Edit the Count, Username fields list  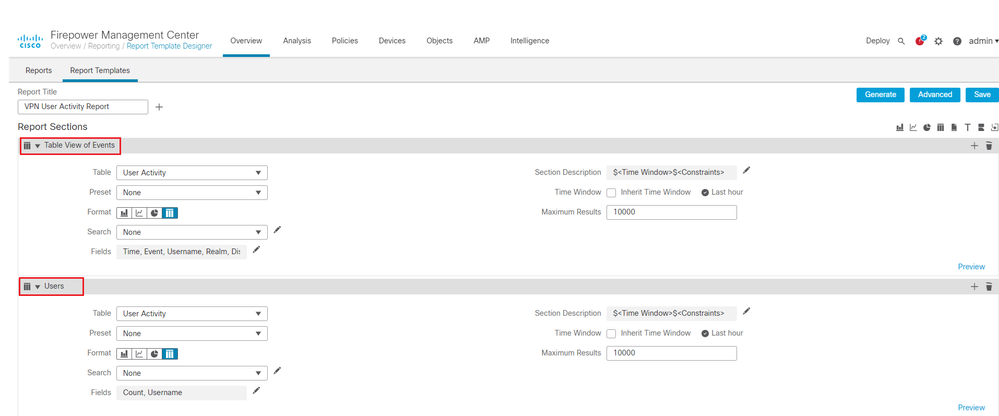point(256,390)
